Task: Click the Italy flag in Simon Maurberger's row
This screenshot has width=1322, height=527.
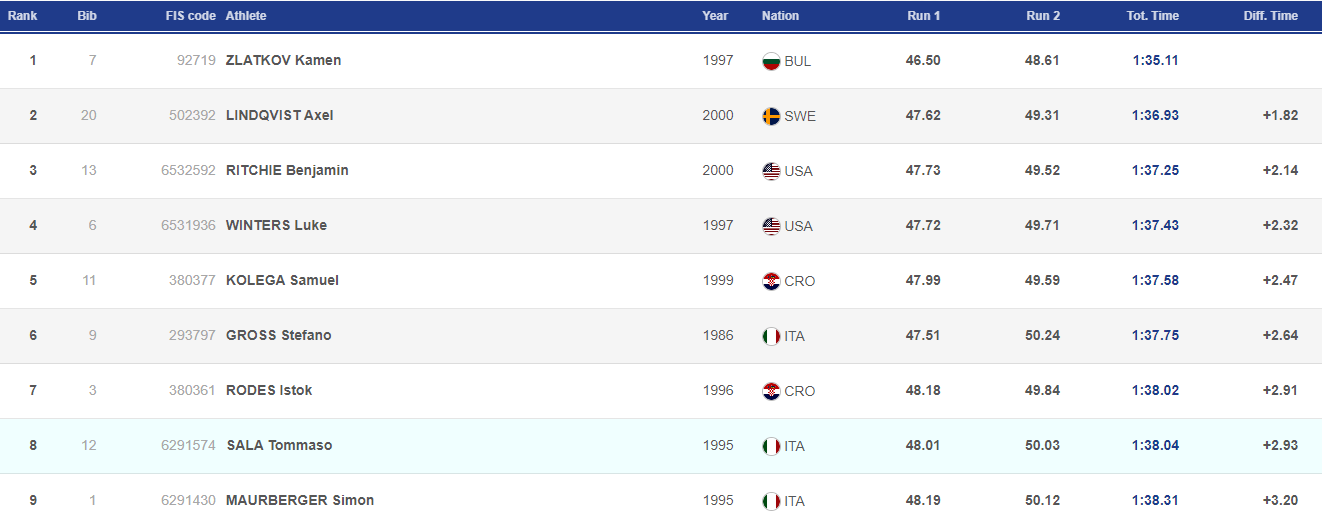Action: 771,501
